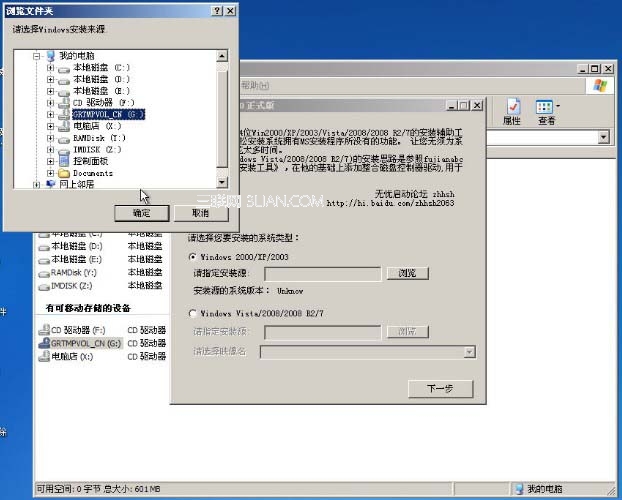Select 电脑店 (X:) in explorer list
The width and height of the screenshot is (622, 500).
tap(66, 356)
